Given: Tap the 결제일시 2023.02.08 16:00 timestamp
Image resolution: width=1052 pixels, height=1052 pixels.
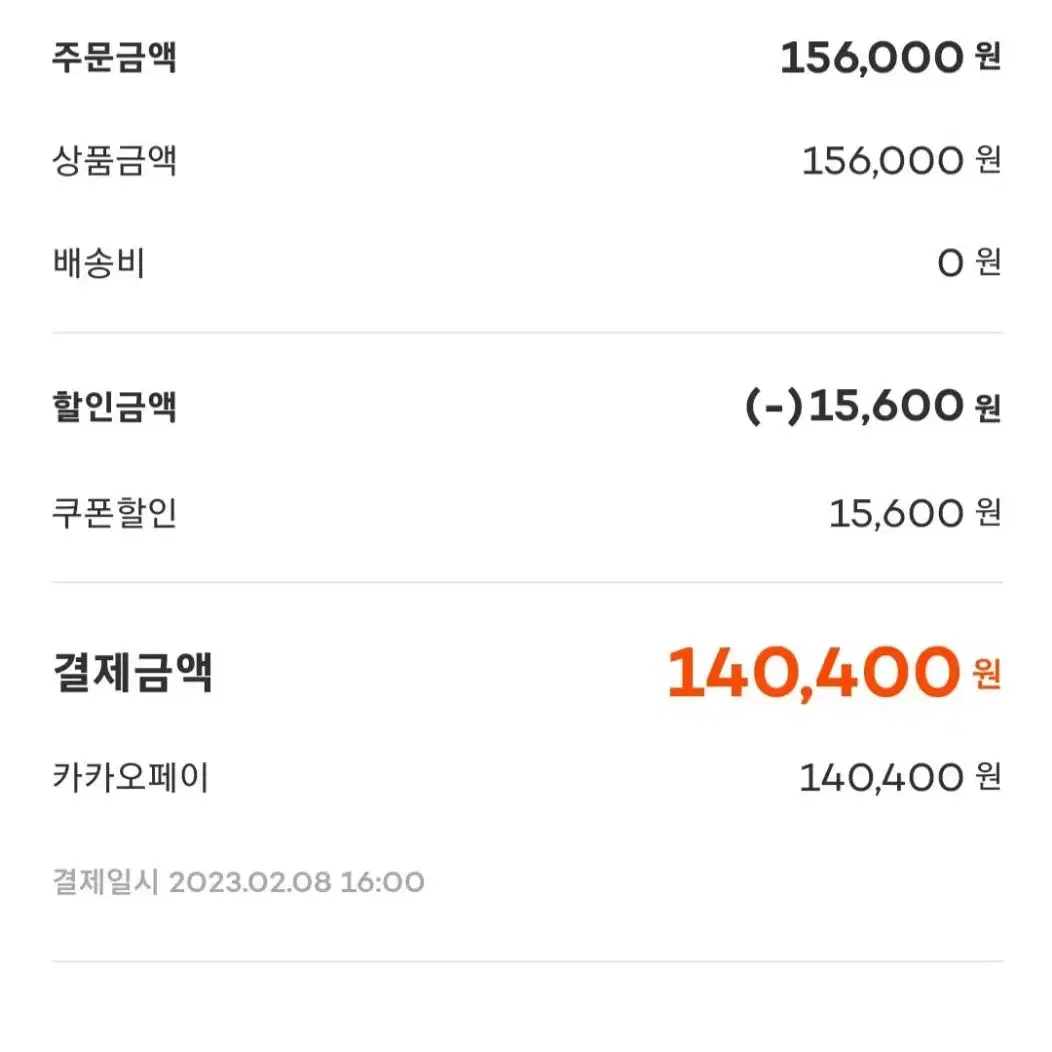Looking at the screenshot, I should 238,882.
